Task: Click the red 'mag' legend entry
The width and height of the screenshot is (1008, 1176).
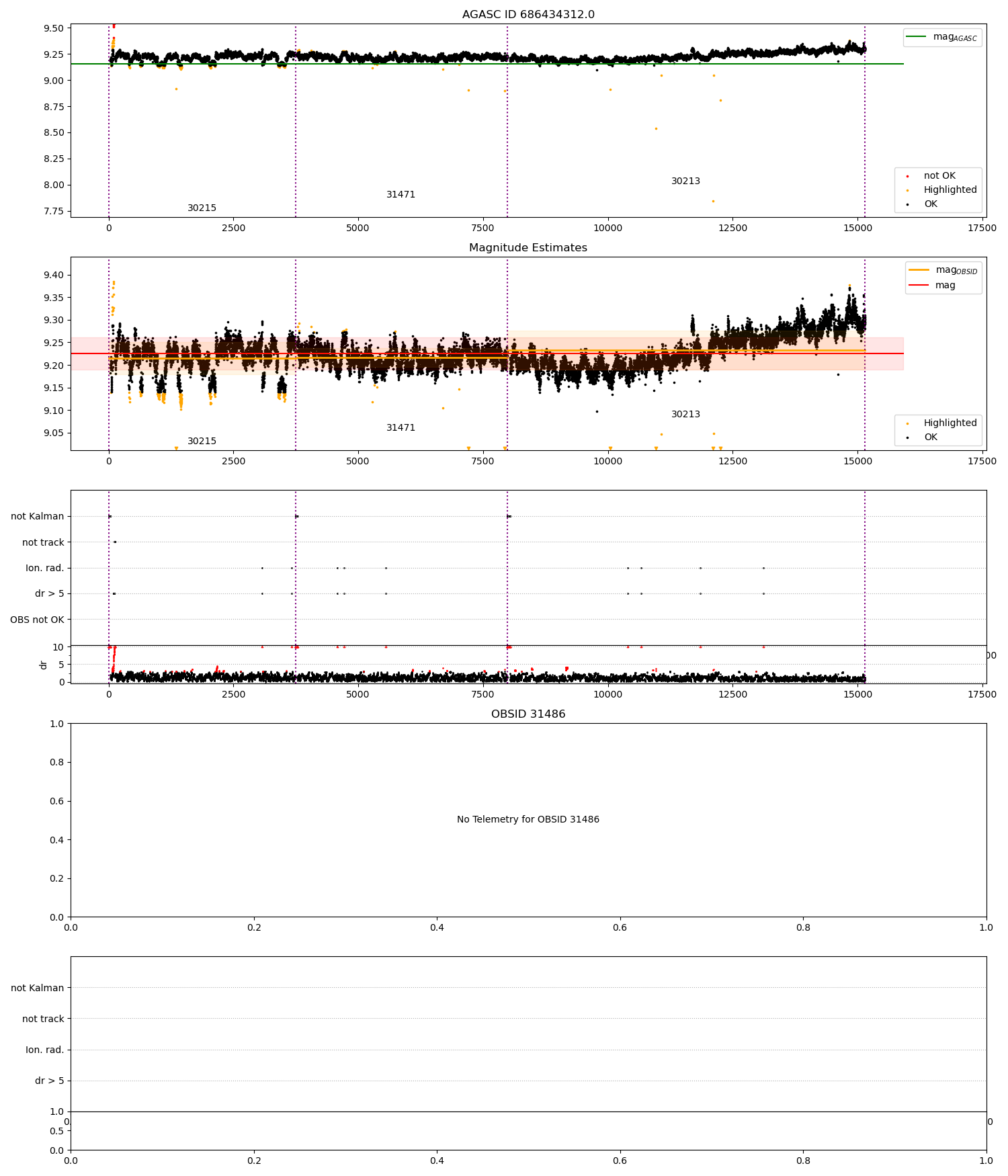Action: pyautogui.click(x=945, y=285)
